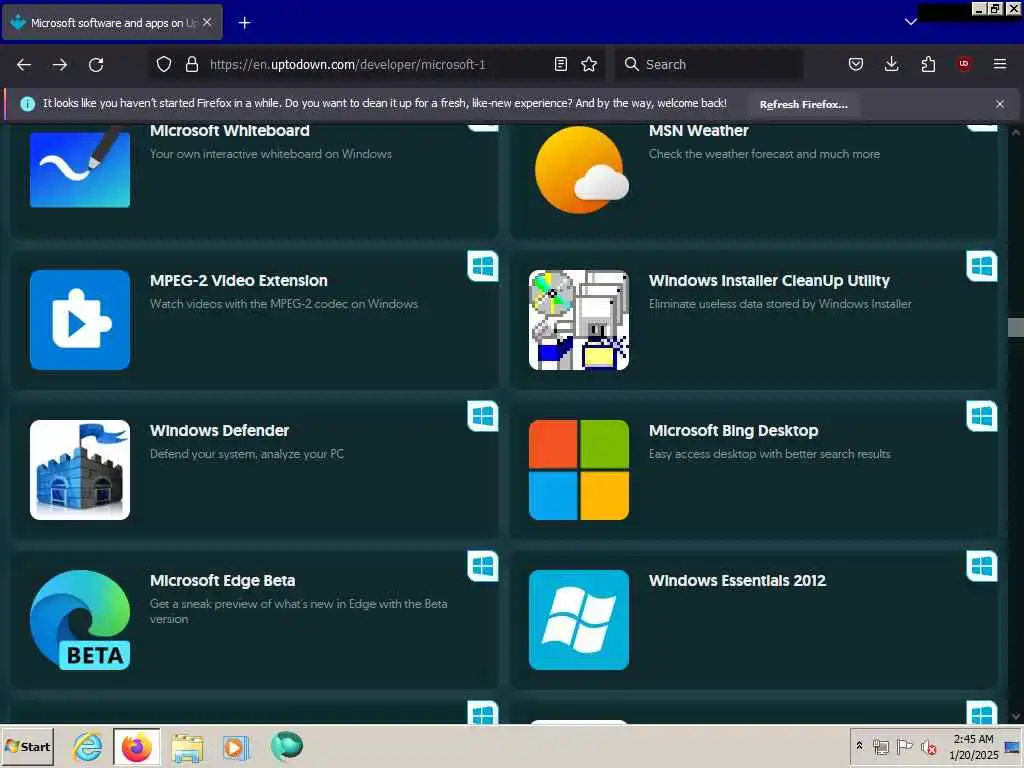This screenshot has height=768, width=1024.
Task: Click Windows badge on Edge Beta card
Action: (x=483, y=566)
